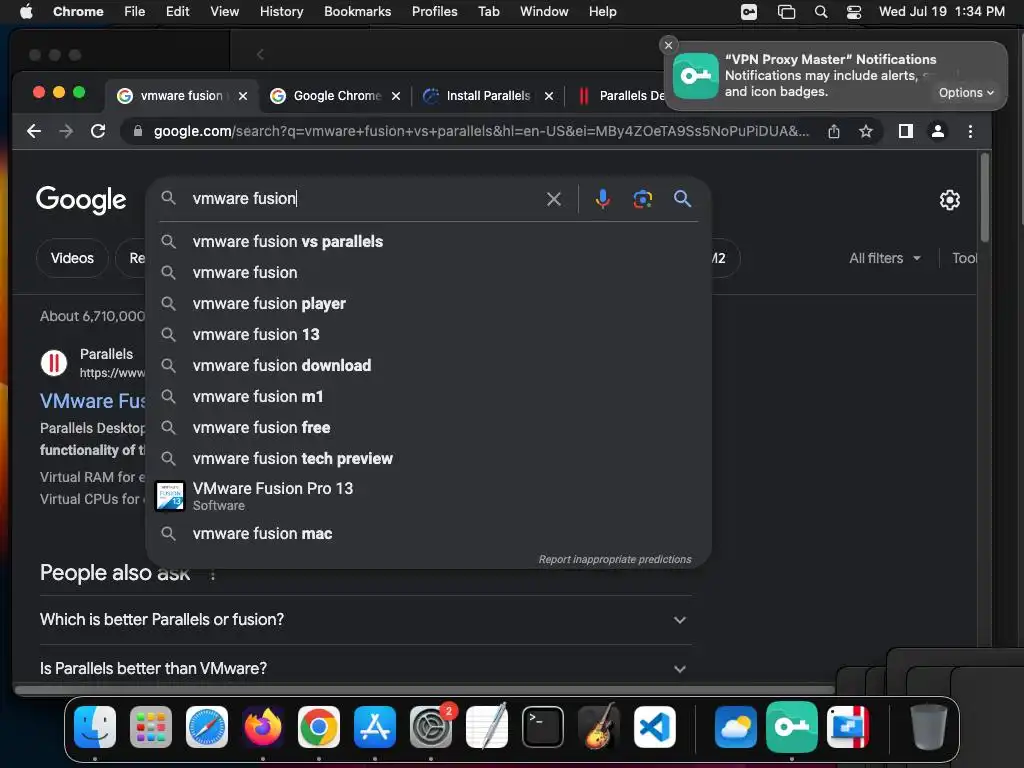Bookmark this tab with the star icon
Viewport: 1024px width, 768px height.
click(x=866, y=131)
